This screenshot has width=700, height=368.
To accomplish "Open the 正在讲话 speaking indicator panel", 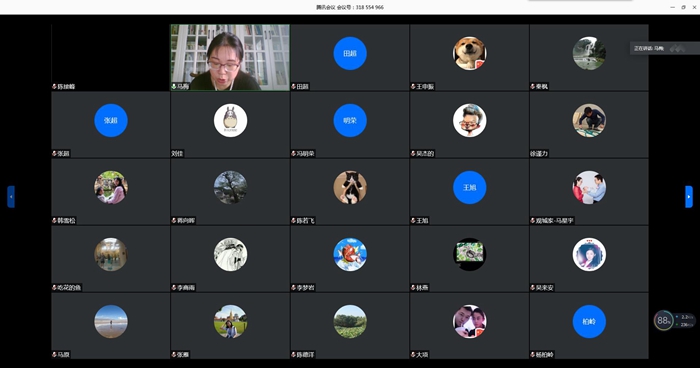I will tap(660, 48).
